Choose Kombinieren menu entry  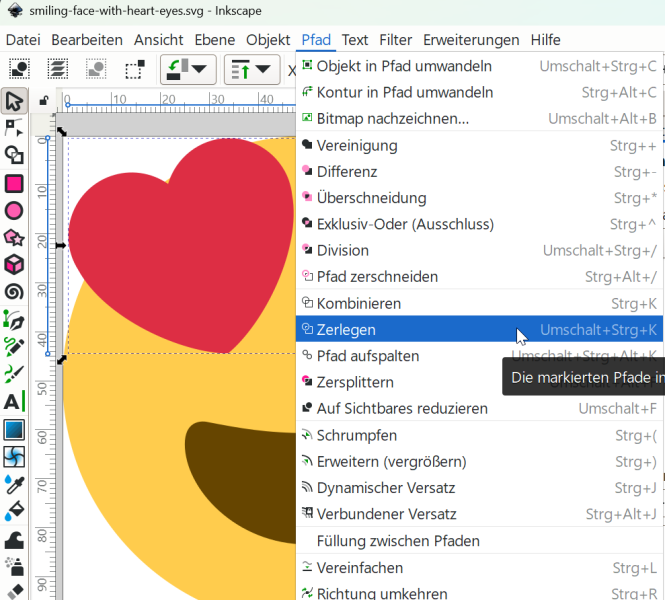pos(479,304)
